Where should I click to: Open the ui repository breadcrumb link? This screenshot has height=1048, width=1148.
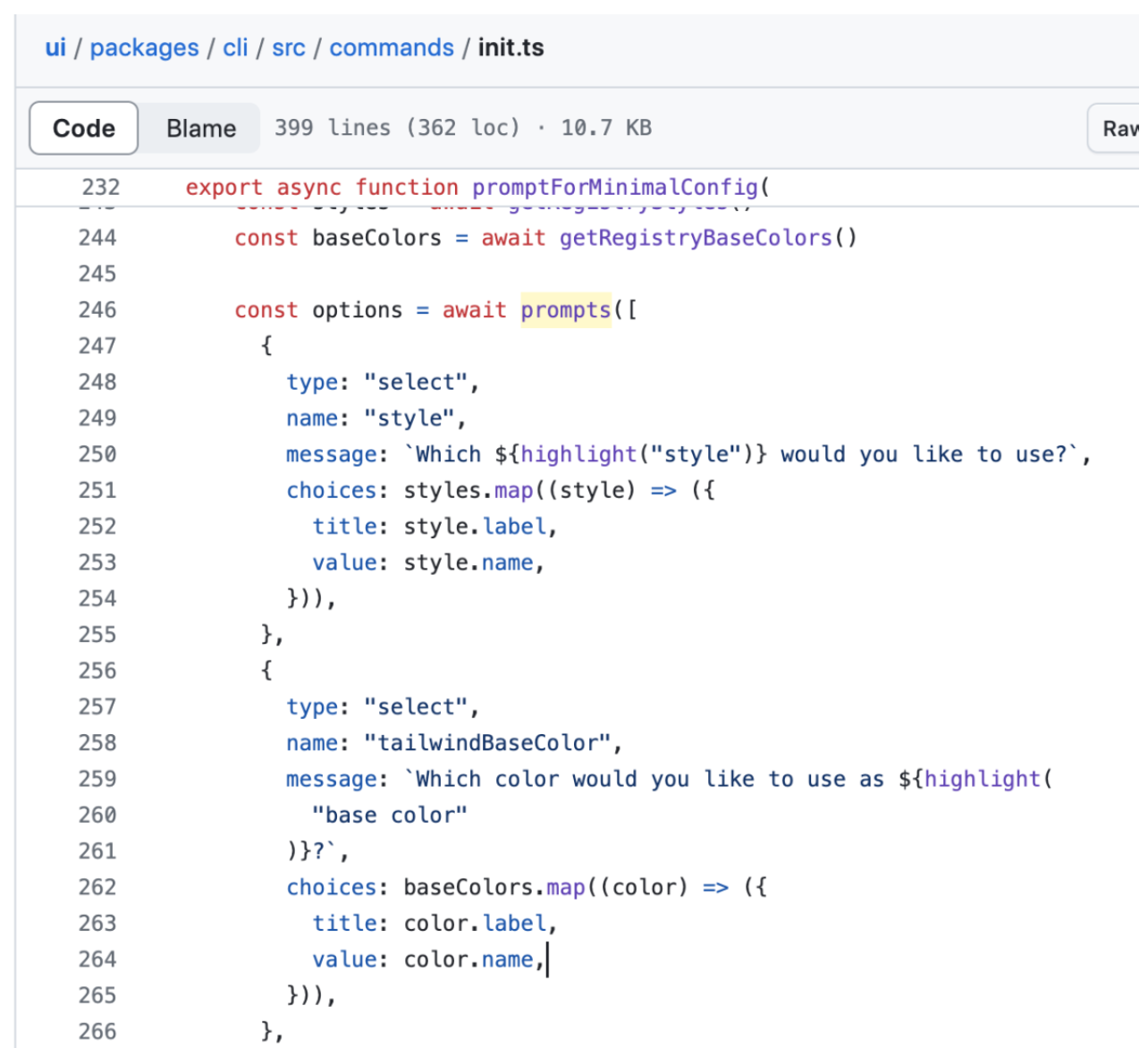coord(55,47)
